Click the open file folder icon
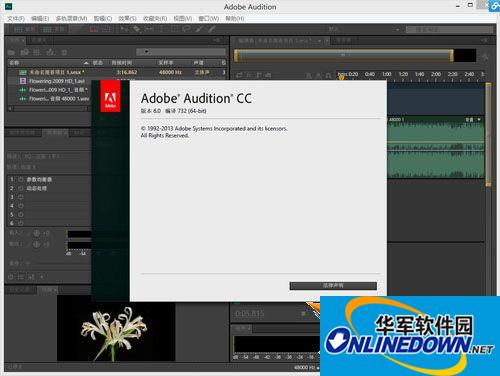Image resolution: width=500 pixels, height=376 pixels. 11,52
